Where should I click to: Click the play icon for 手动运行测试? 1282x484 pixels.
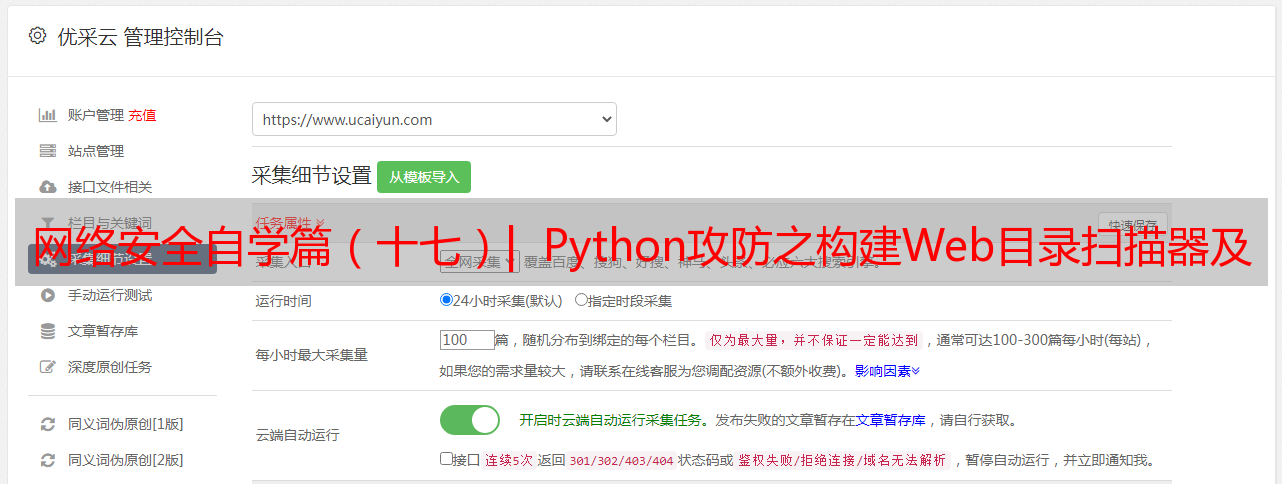click(47, 295)
